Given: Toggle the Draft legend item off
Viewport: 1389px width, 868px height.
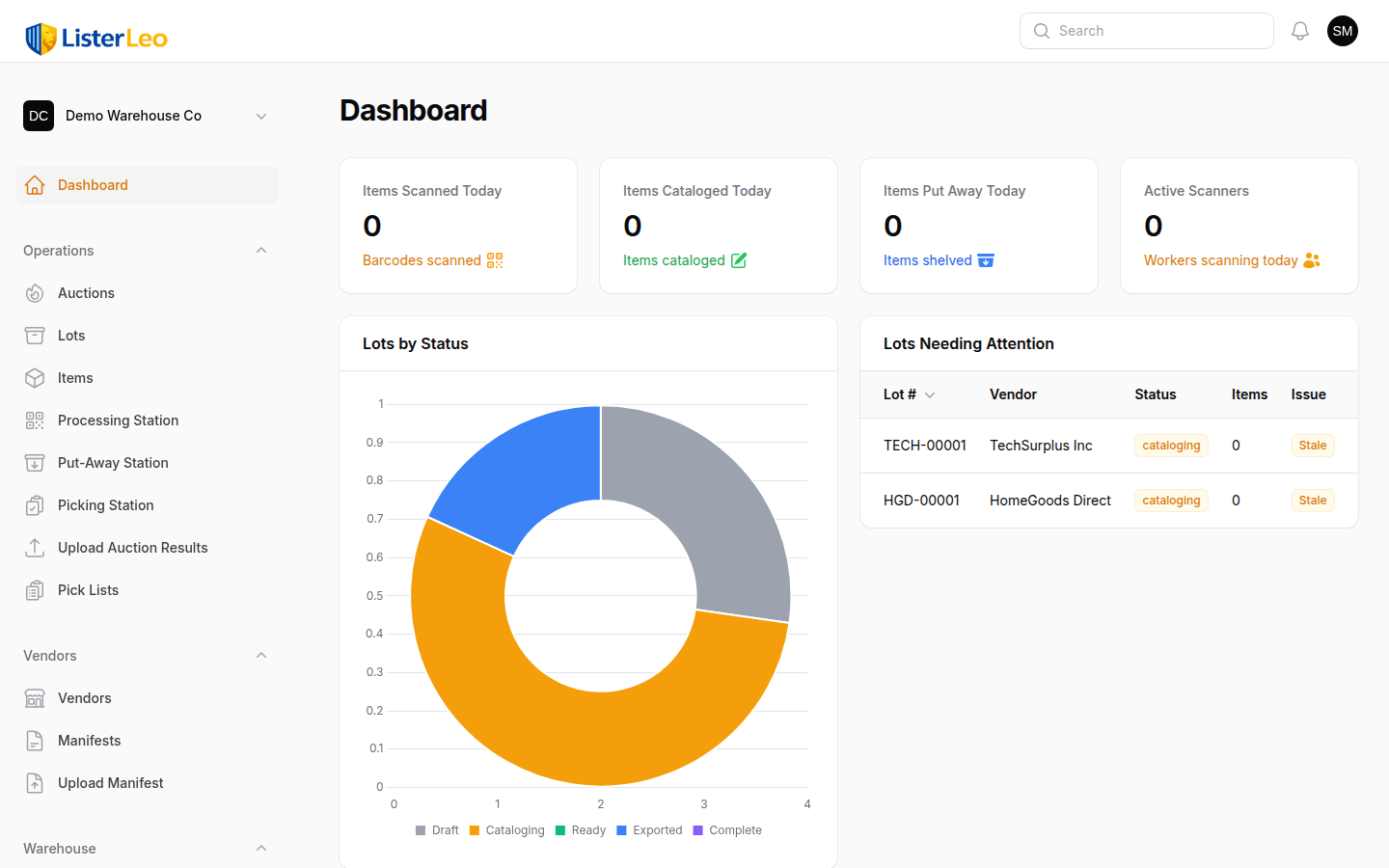Looking at the screenshot, I should click(x=437, y=829).
